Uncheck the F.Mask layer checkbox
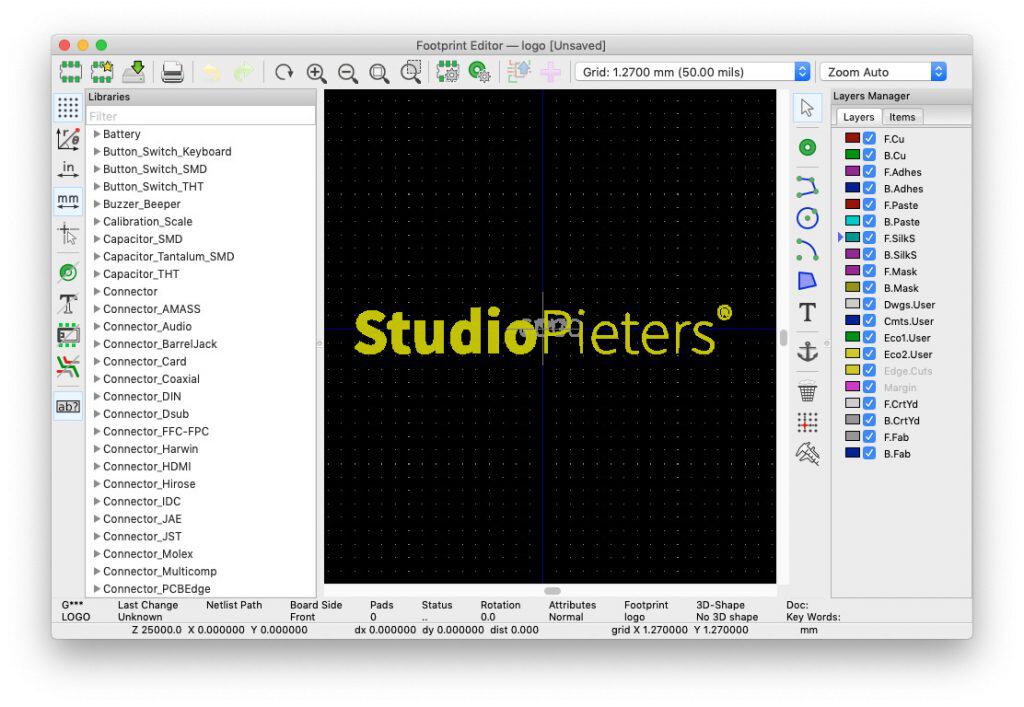 point(869,271)
